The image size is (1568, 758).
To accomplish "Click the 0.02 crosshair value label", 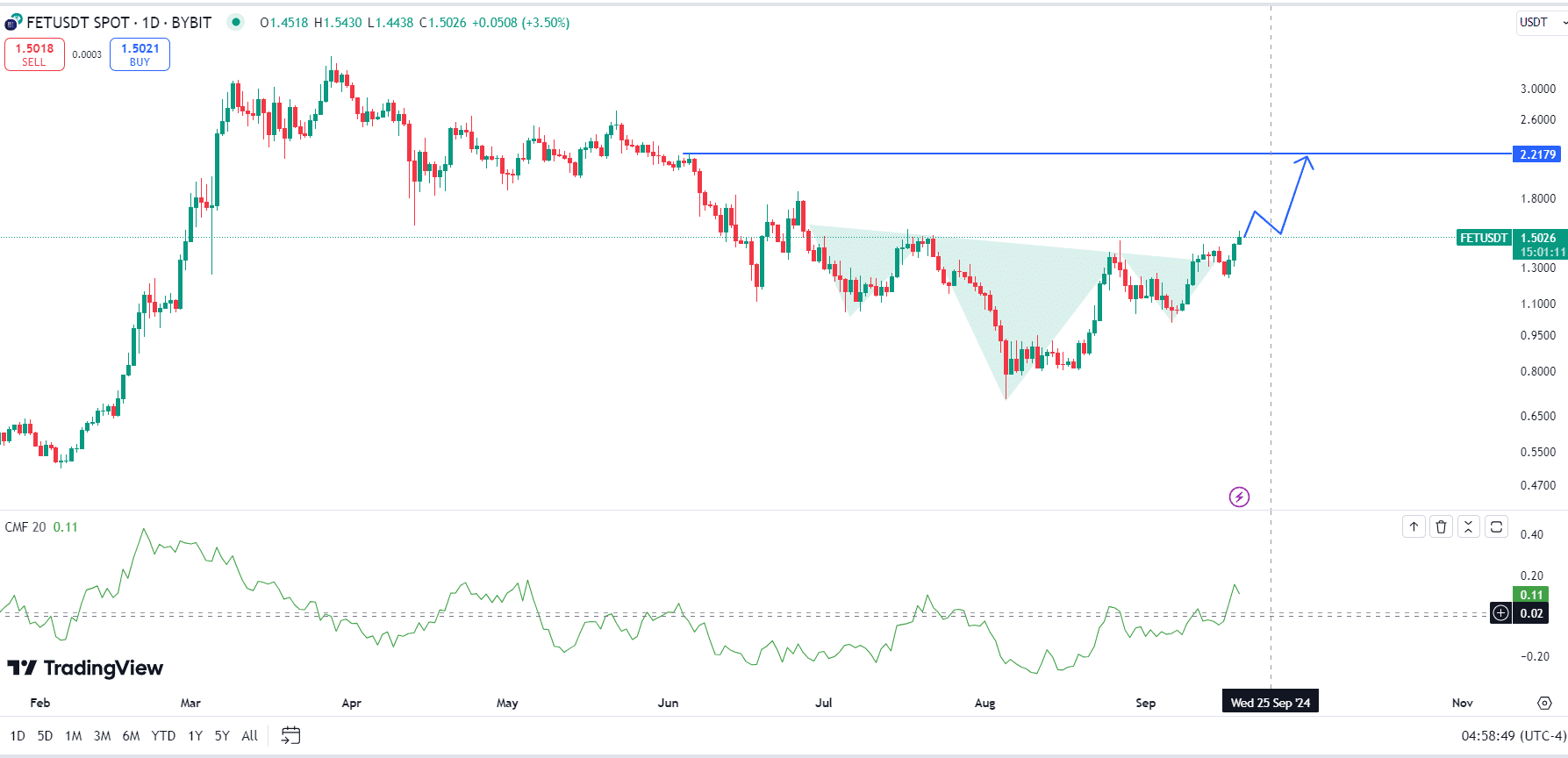I will (x=1532, y=613).
